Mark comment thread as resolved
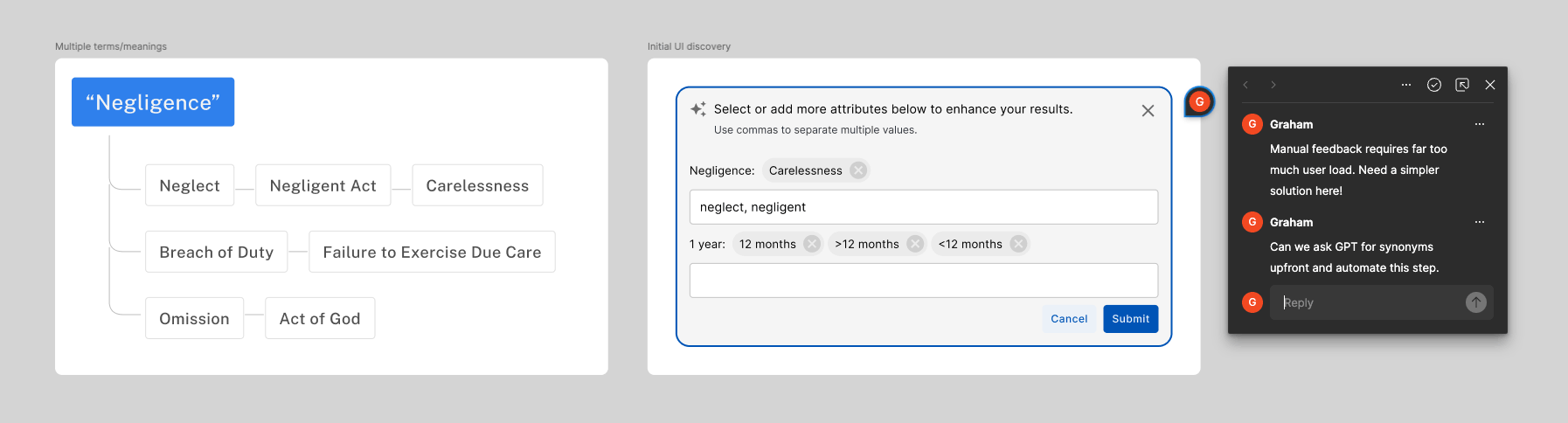The height and width of the screenshot is (423, 1568). (x=1434, y=85)
